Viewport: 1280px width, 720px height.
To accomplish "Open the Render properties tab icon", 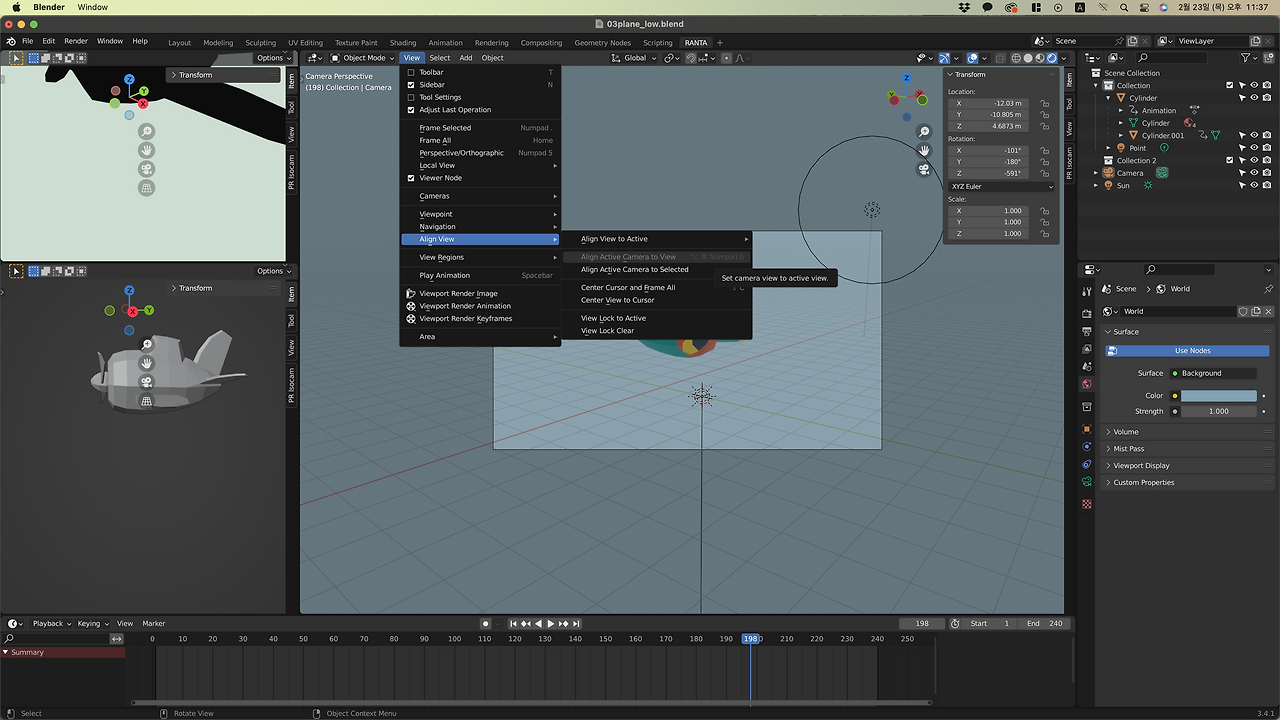I will 1087,313.
